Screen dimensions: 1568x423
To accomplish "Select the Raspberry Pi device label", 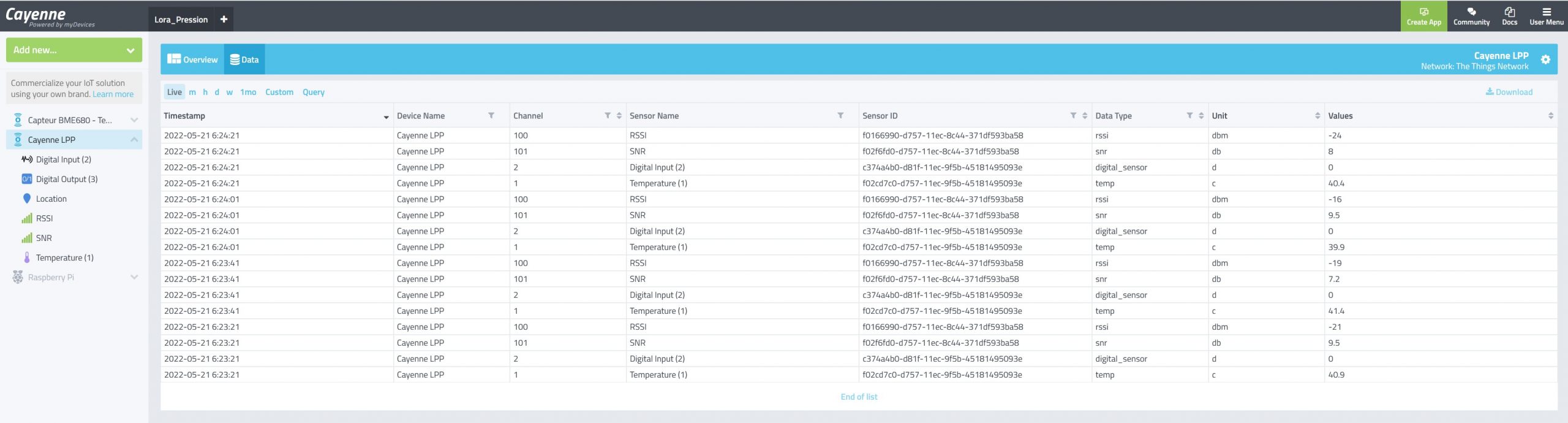I will 51,277.
